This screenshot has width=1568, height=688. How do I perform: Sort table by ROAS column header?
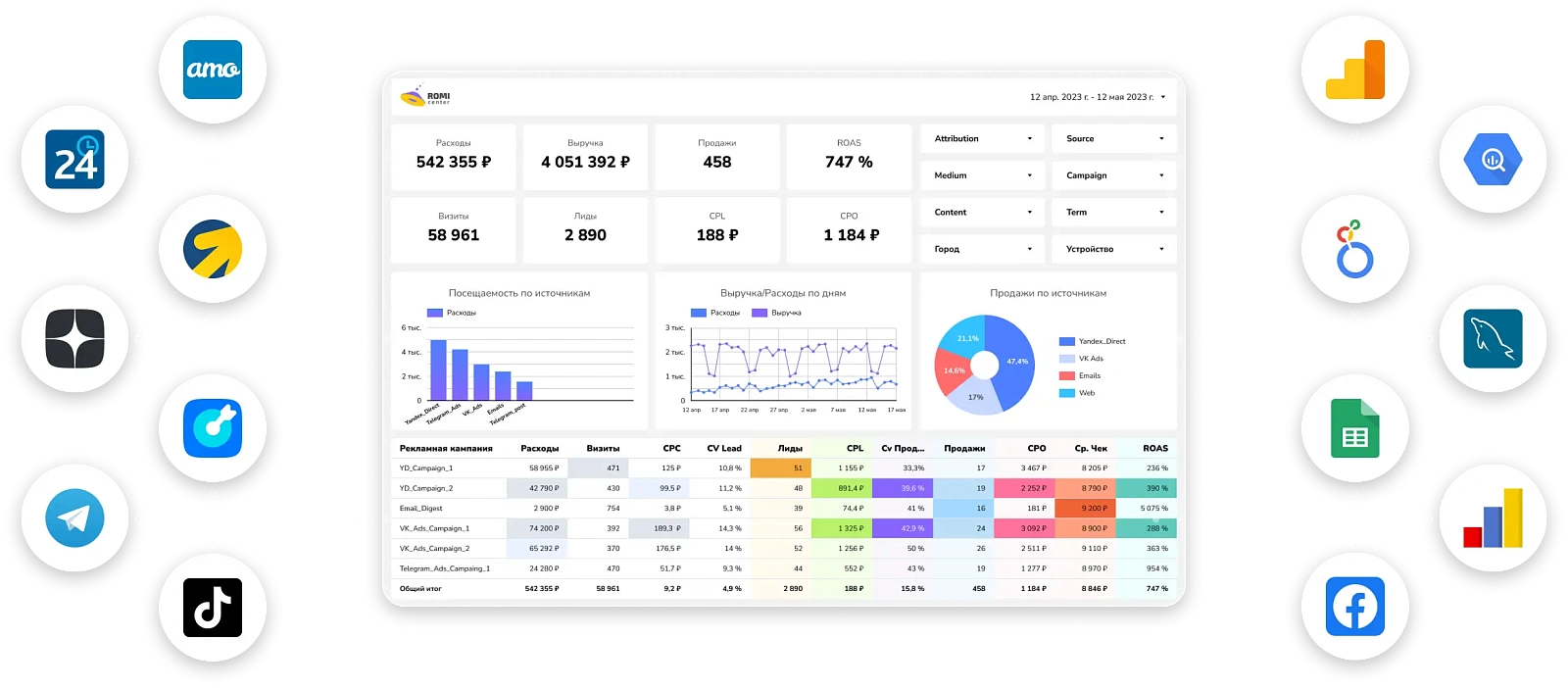[x=1155, y=448]
